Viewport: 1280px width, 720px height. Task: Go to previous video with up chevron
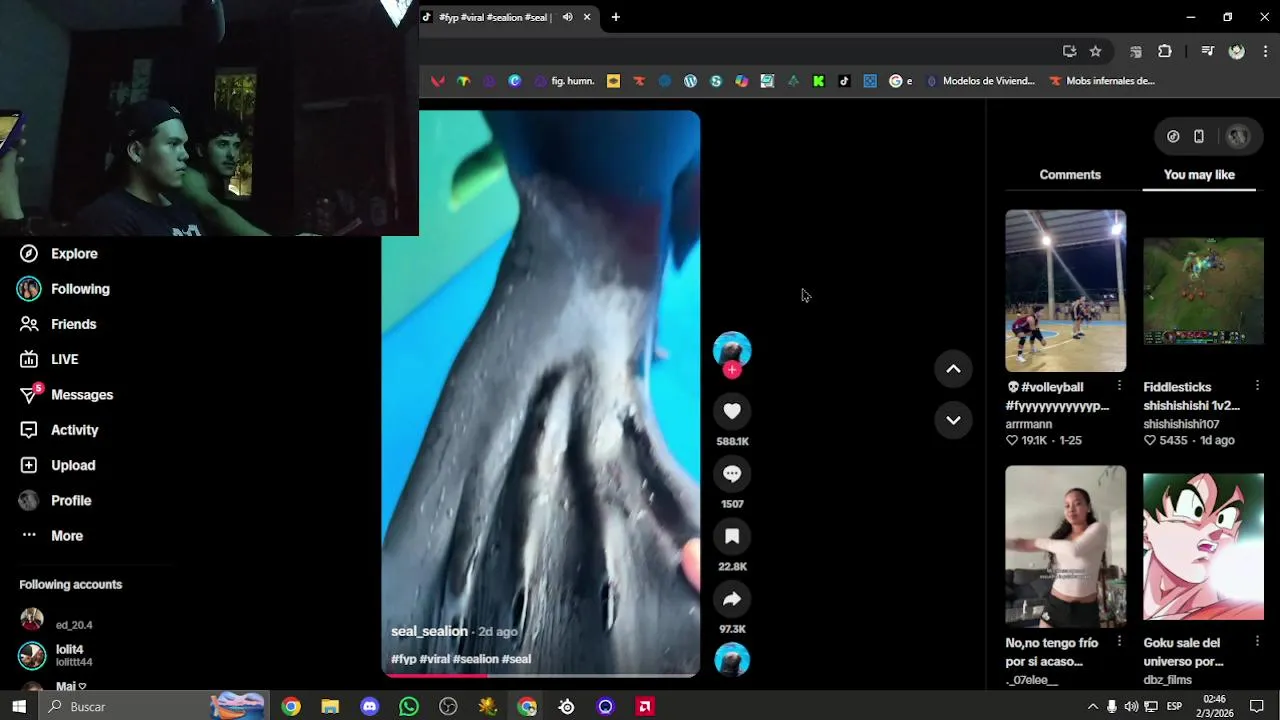pyautogui.click(x=953, y=369)
